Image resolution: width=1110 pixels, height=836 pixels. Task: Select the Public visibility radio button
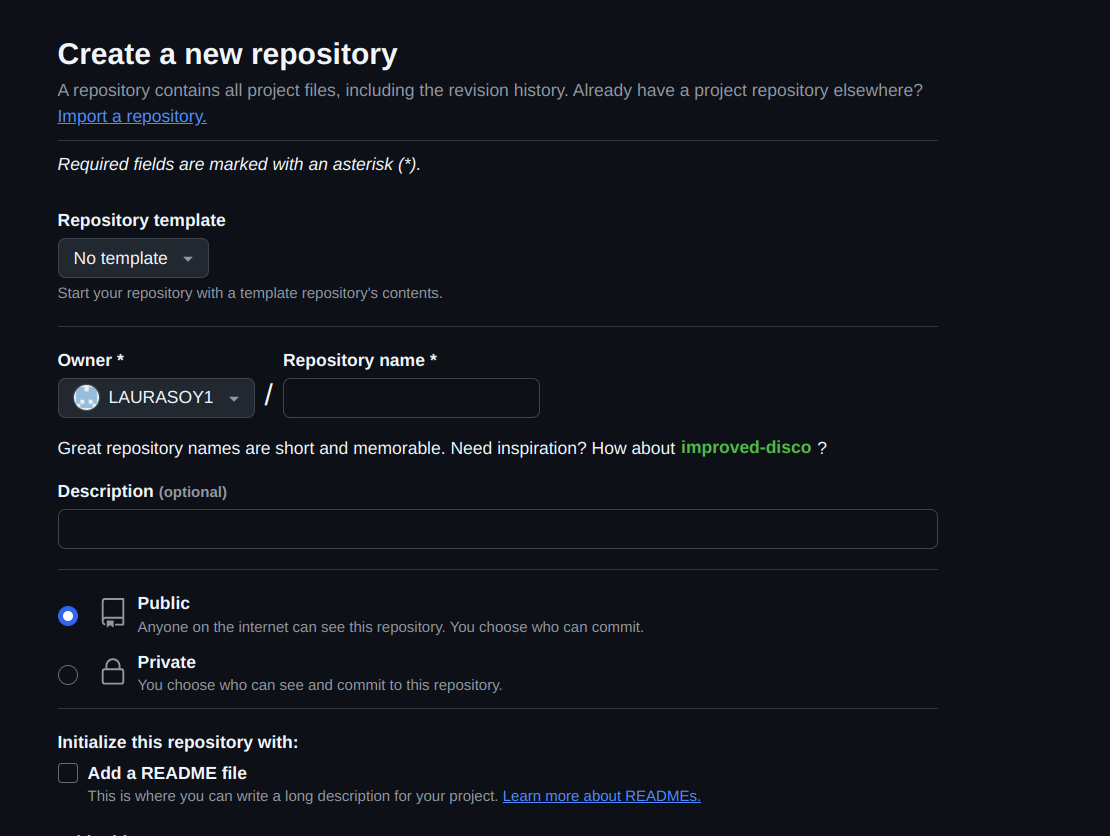[x=67, y=615]
